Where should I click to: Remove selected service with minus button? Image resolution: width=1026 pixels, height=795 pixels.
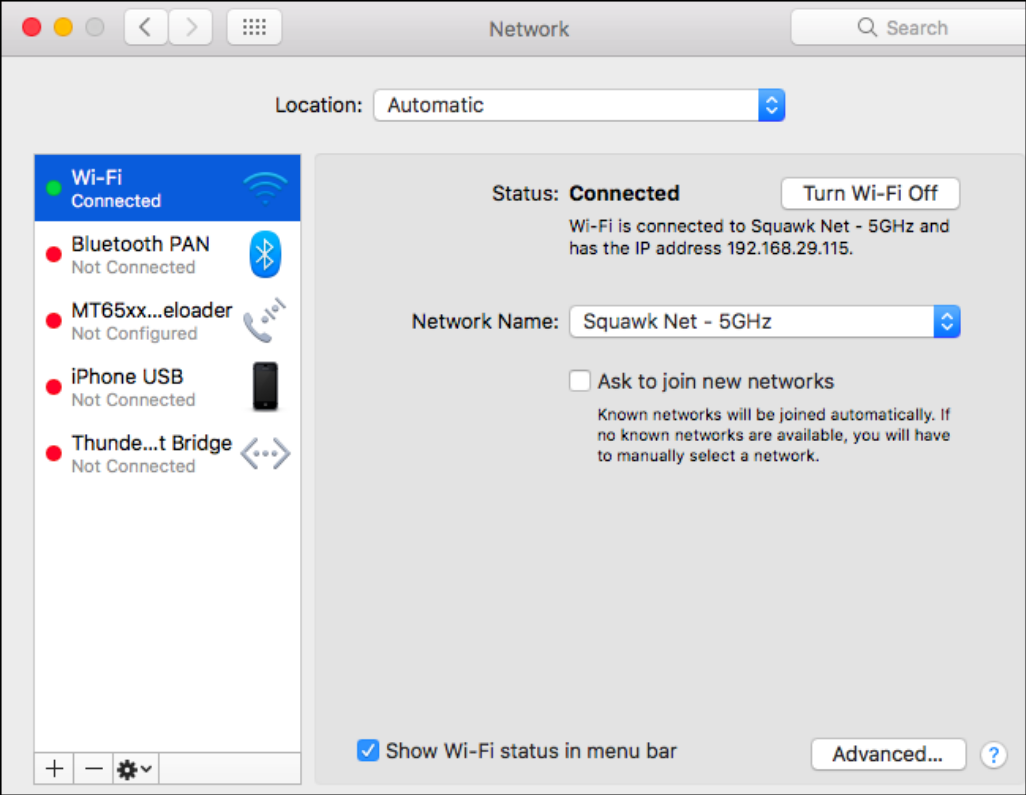(x=93, y=768)
